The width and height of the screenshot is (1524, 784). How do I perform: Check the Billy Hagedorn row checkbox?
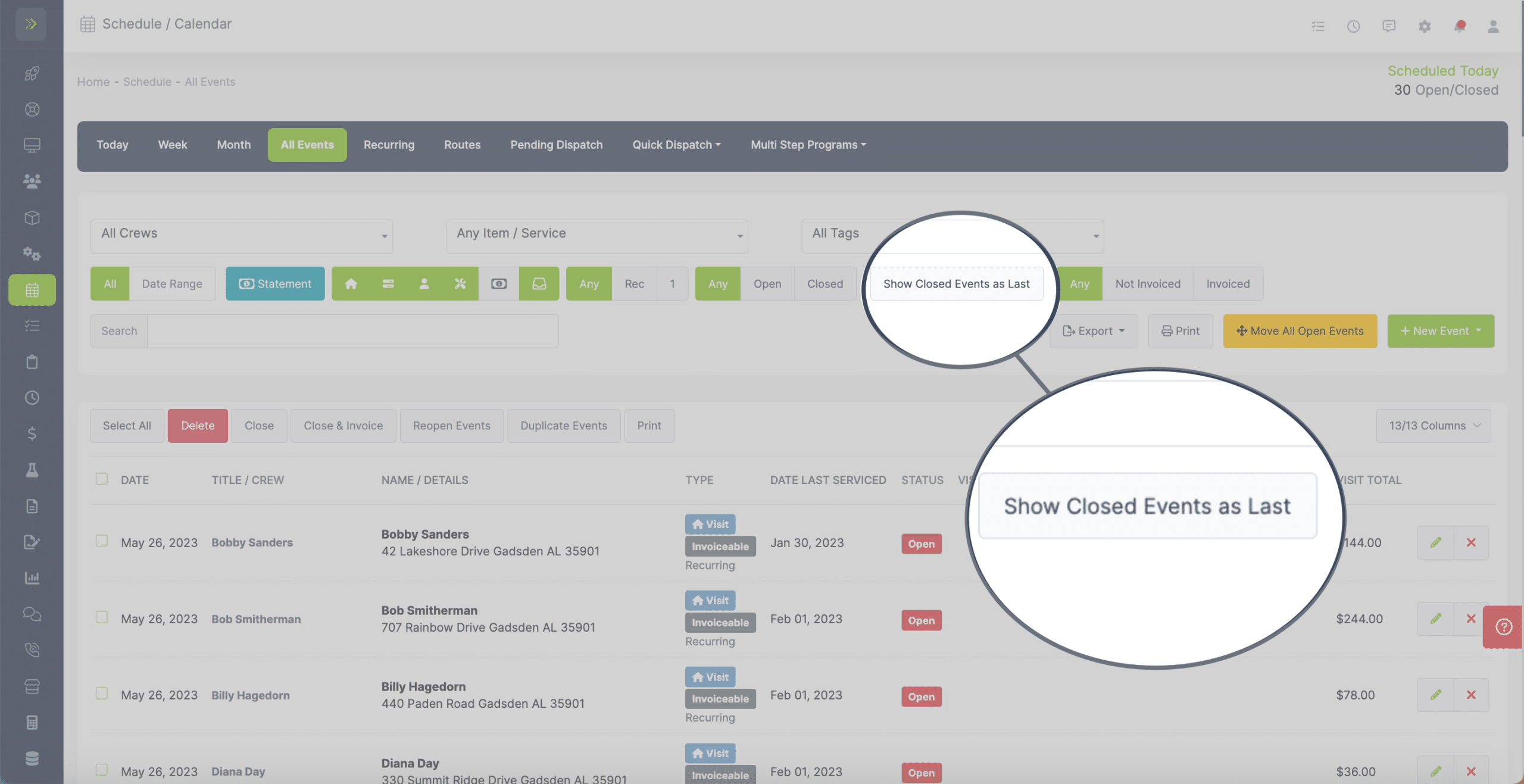[x=102, y=694]
